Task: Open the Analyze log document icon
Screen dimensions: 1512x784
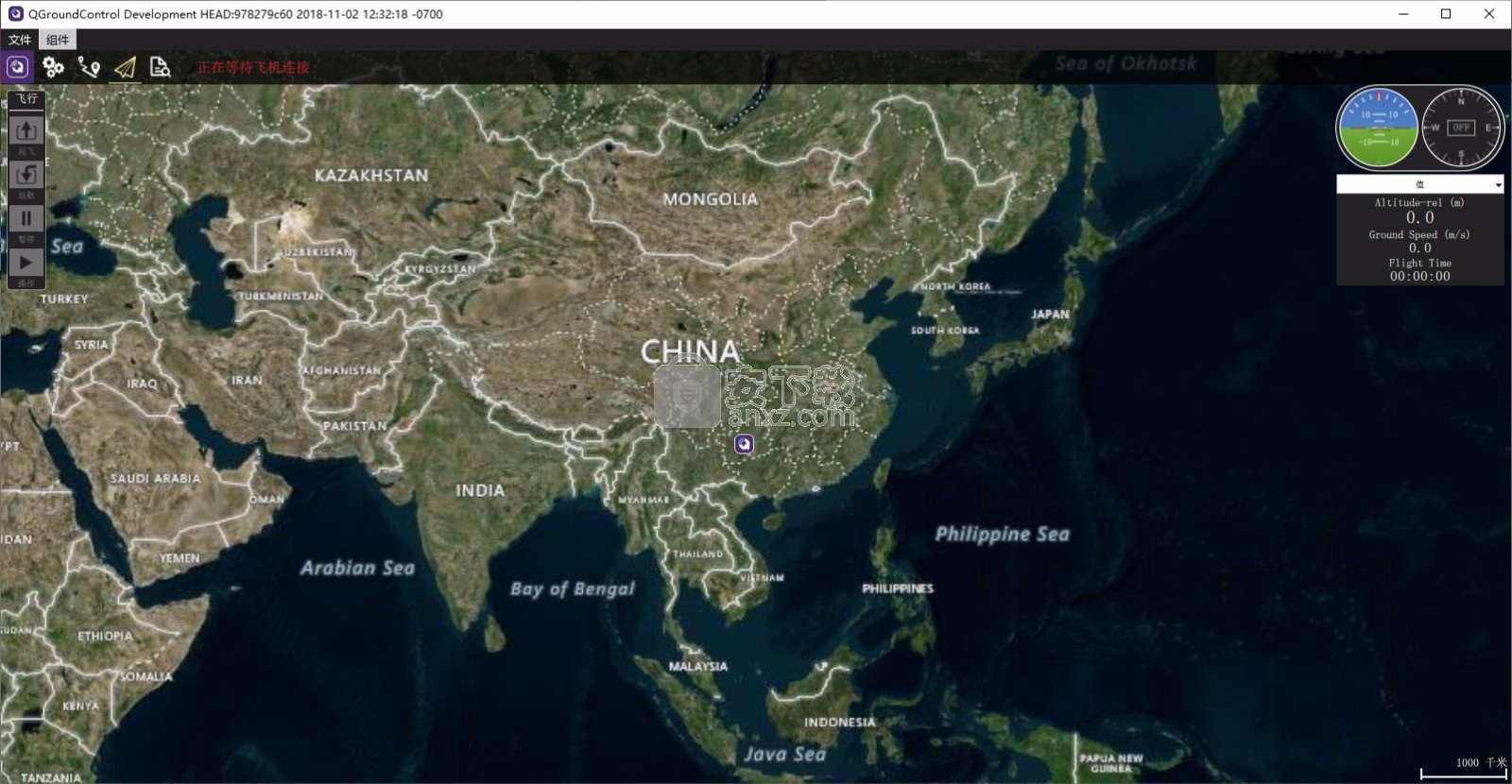Action: [161, 67]
